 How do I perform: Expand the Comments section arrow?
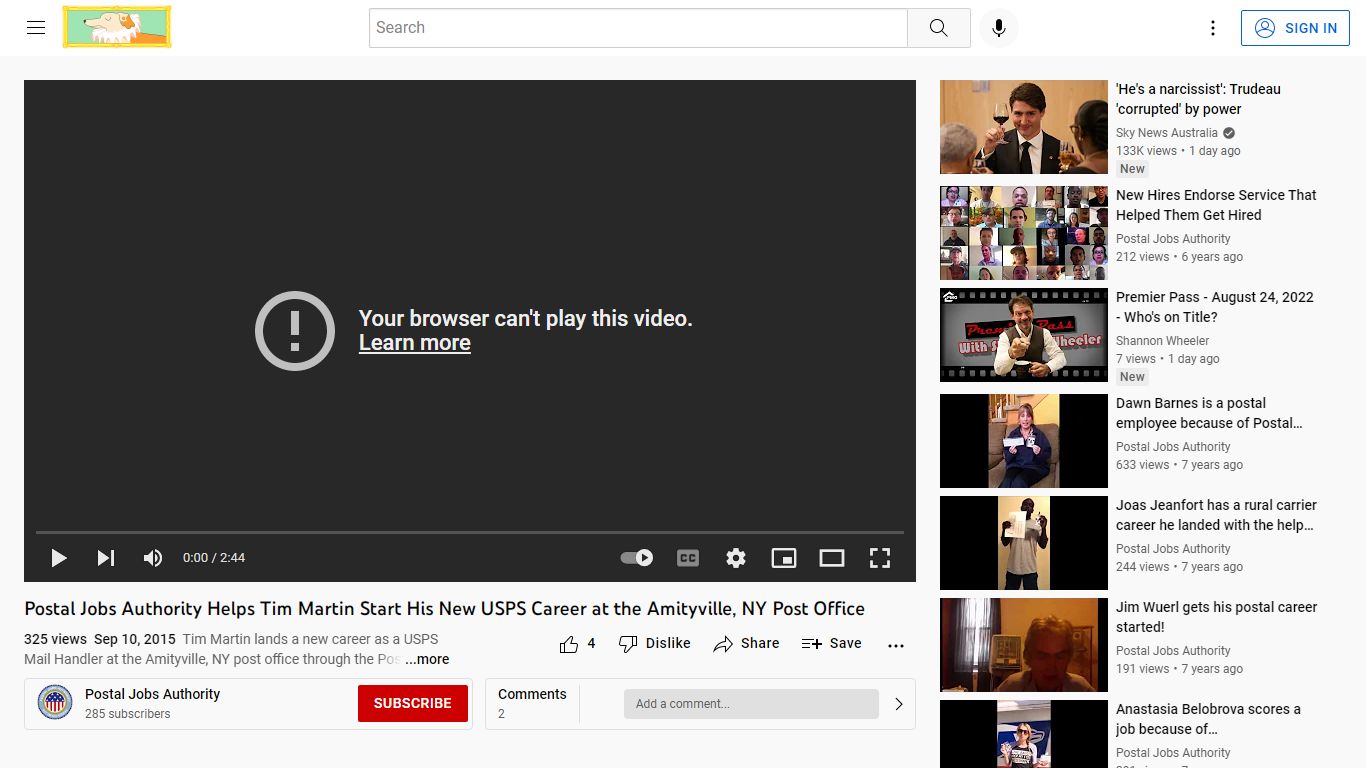point(899,704)
